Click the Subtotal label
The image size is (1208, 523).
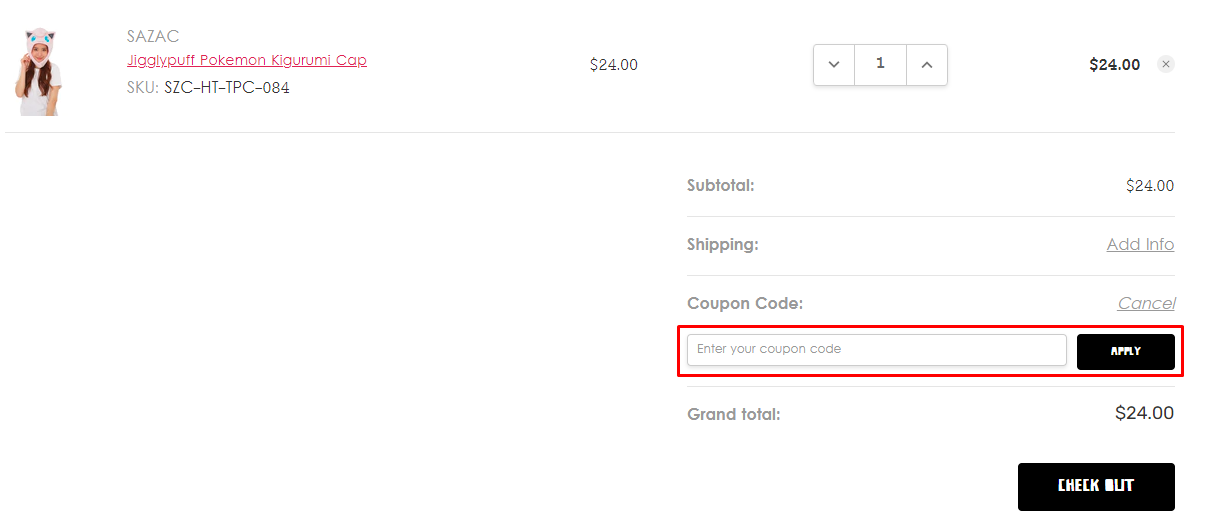tap(720, 185)
